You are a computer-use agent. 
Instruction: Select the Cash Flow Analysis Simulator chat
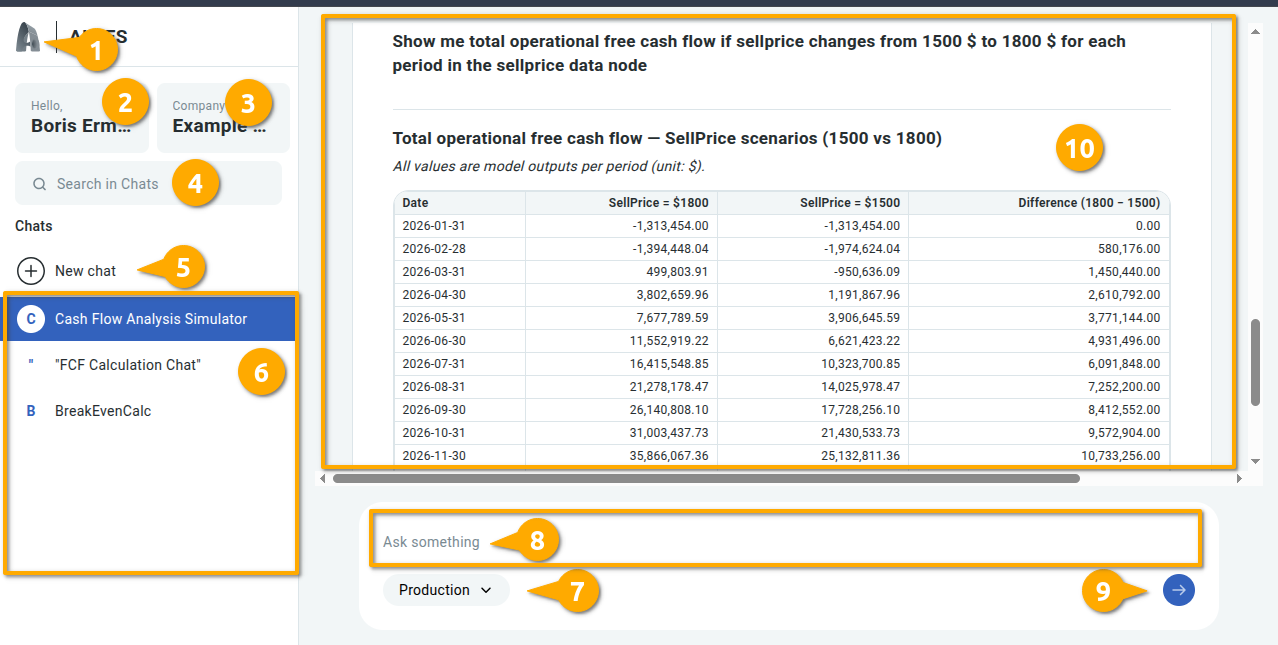[151, 319]
